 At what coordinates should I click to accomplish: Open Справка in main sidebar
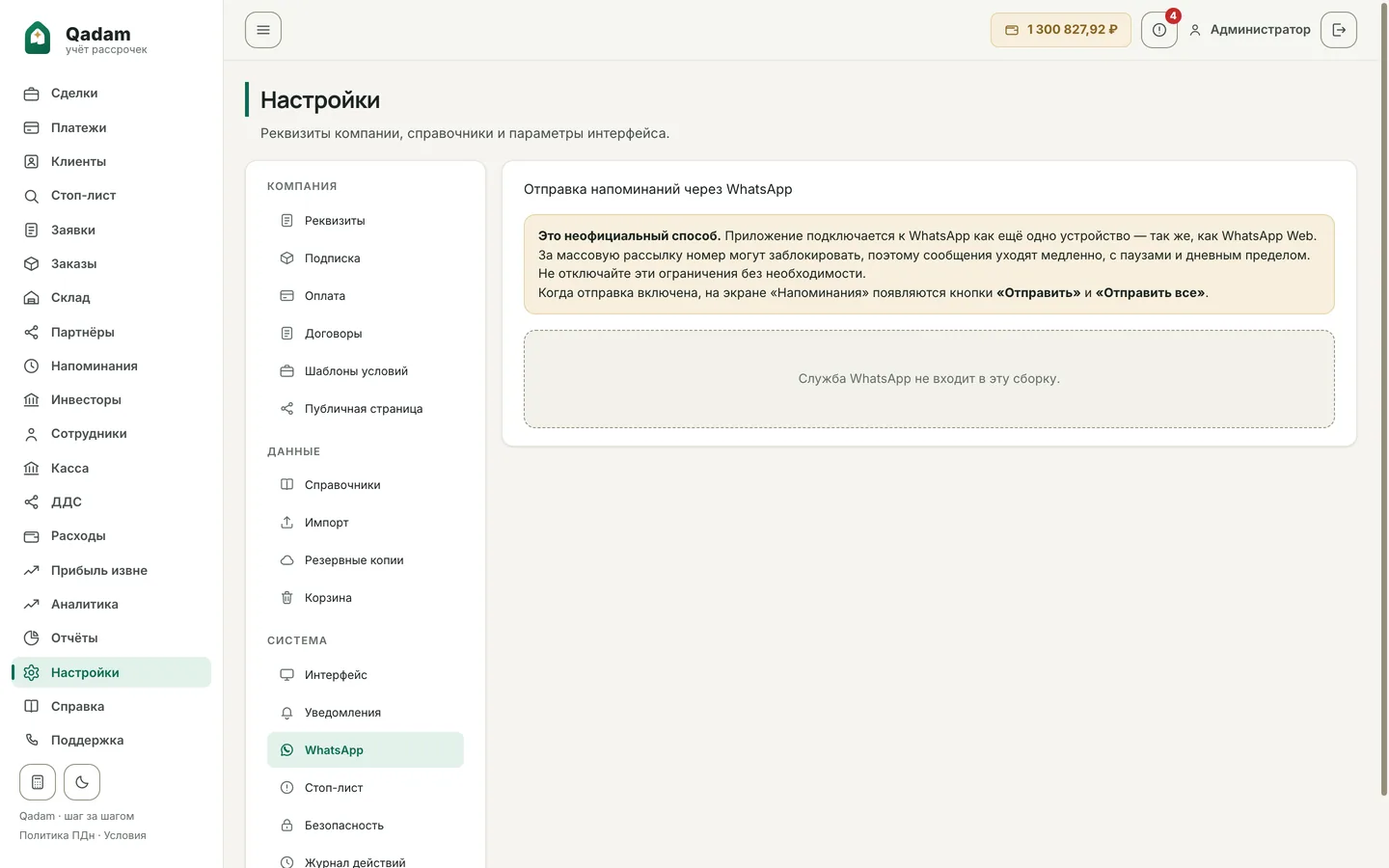click(111, 706)
